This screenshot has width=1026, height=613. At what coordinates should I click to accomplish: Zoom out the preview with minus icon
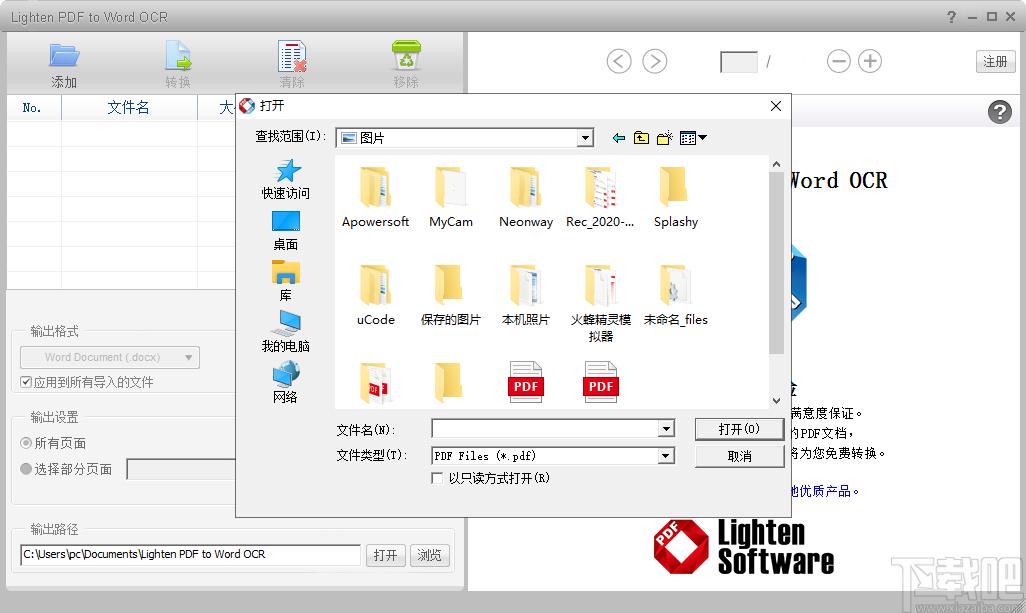(x=838, y=61)
